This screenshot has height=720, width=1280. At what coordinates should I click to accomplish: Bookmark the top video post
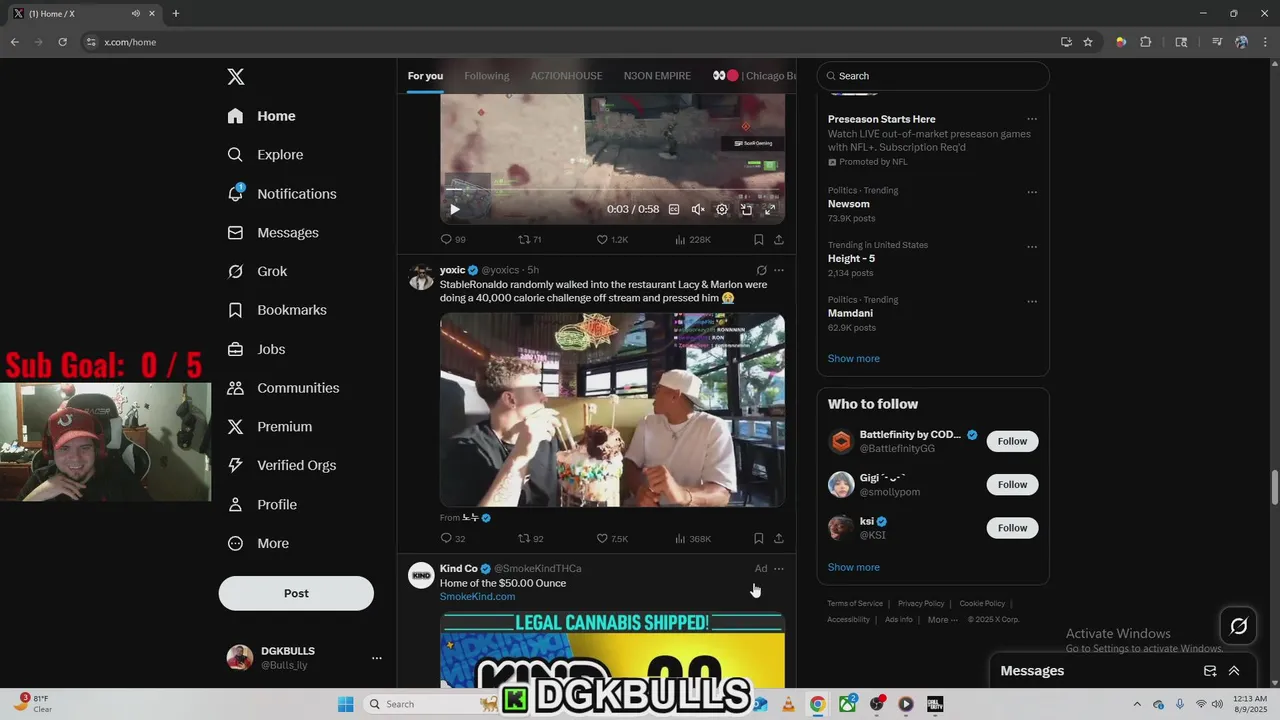758,240
